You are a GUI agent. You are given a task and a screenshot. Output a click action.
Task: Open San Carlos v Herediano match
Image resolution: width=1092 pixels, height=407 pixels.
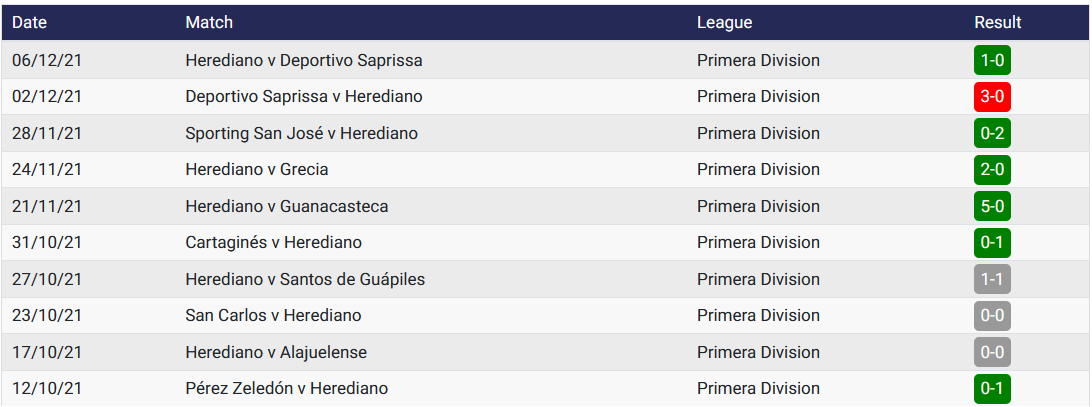point(273,315)
